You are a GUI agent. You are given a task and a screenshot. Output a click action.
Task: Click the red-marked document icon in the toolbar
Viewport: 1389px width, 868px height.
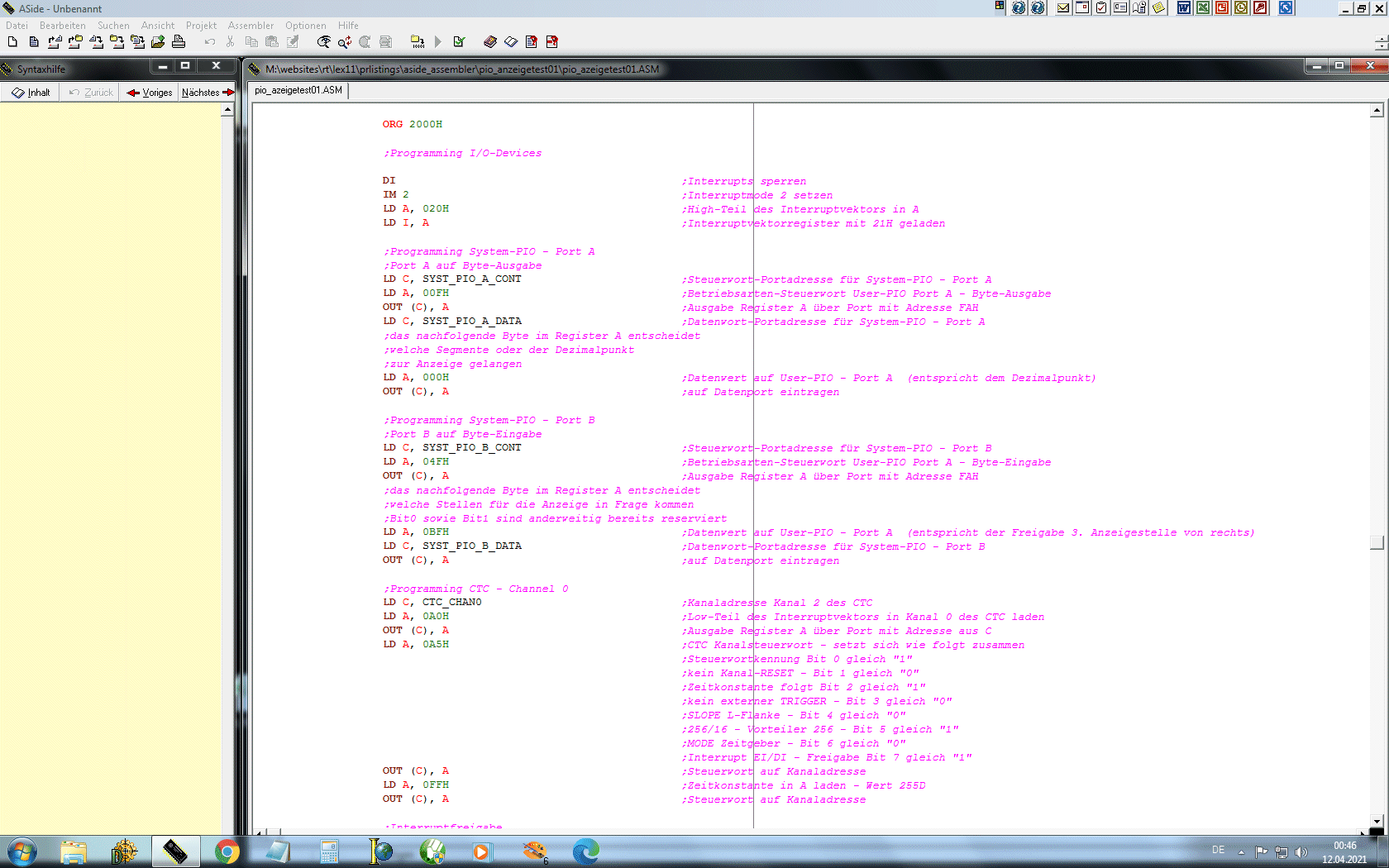click(x=532, y=42)
